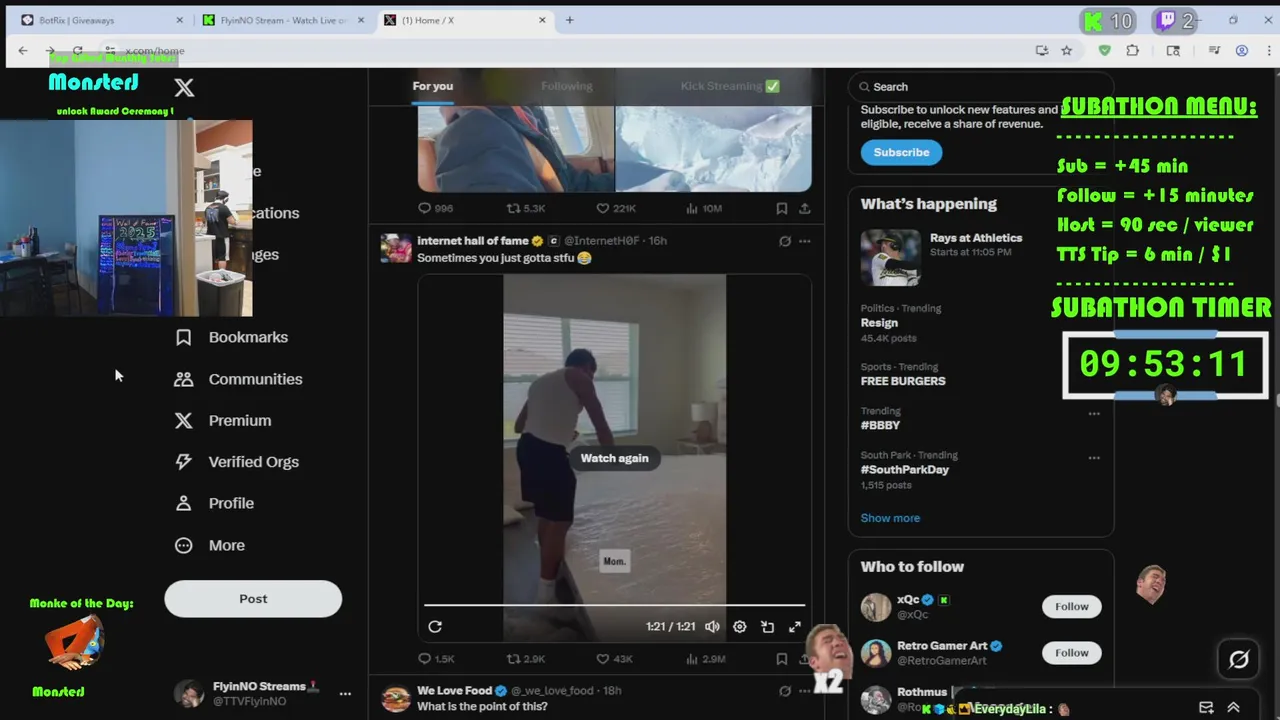Open We Love Food profile name
This screenshot has width=1280, height=720.
coord(454,691)
